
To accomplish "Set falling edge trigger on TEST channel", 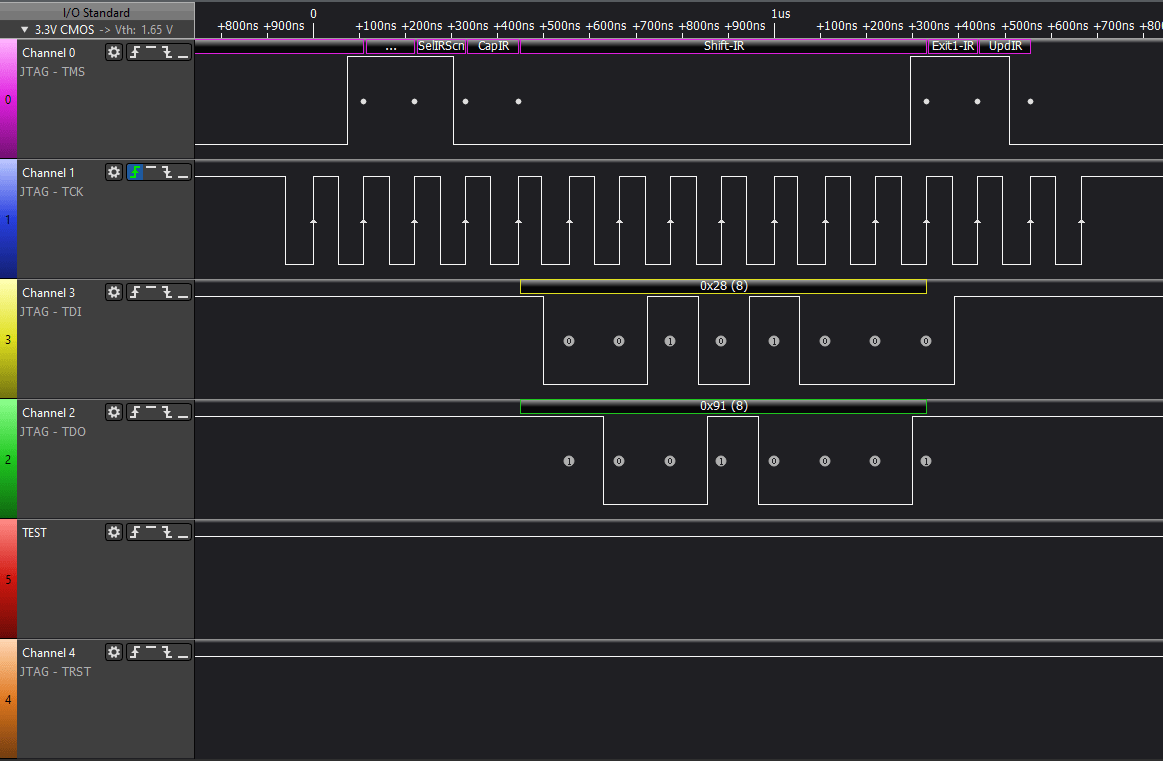I will [x=167, y=532].
